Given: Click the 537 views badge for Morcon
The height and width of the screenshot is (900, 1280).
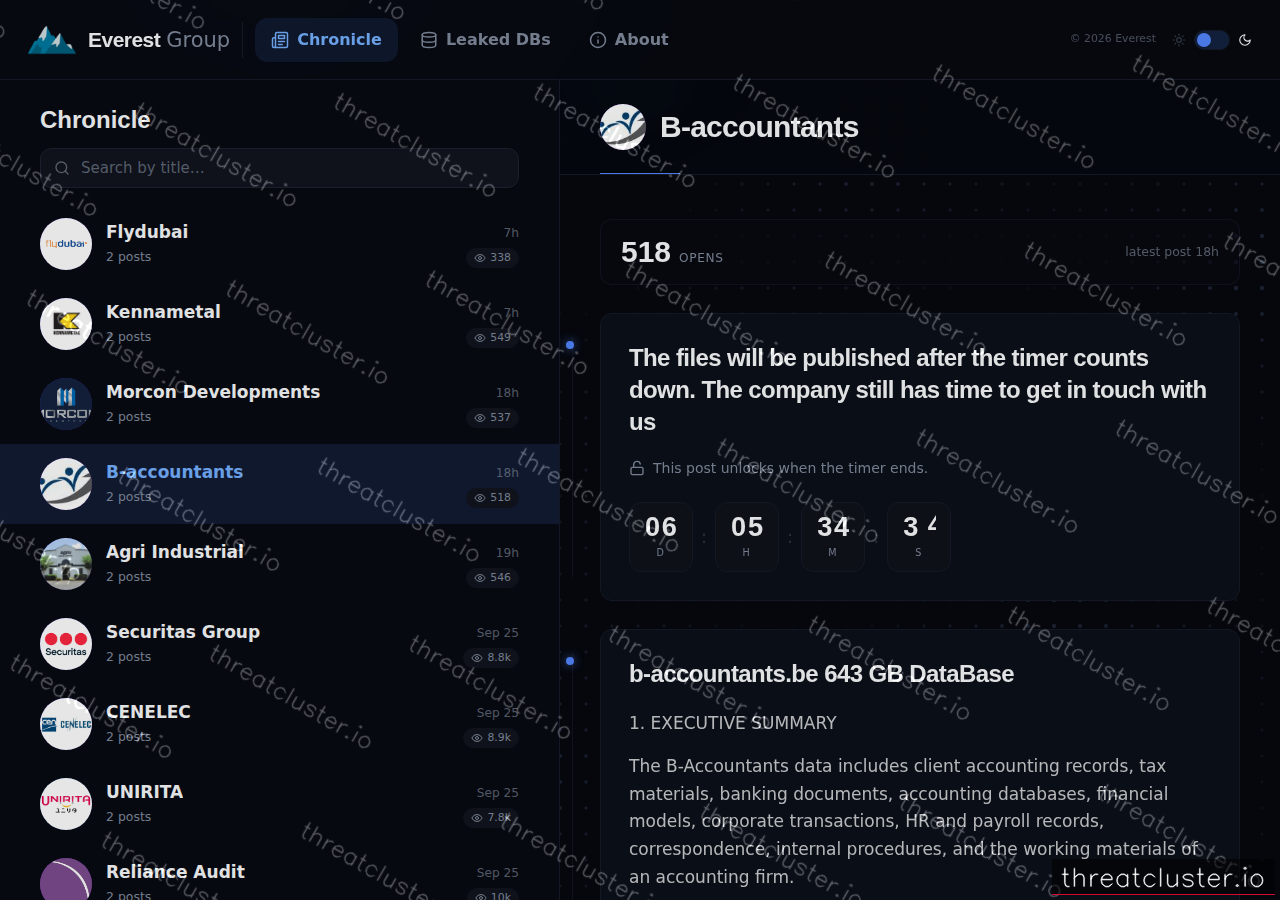Looking at the screenshot, I should click(492, 418).
